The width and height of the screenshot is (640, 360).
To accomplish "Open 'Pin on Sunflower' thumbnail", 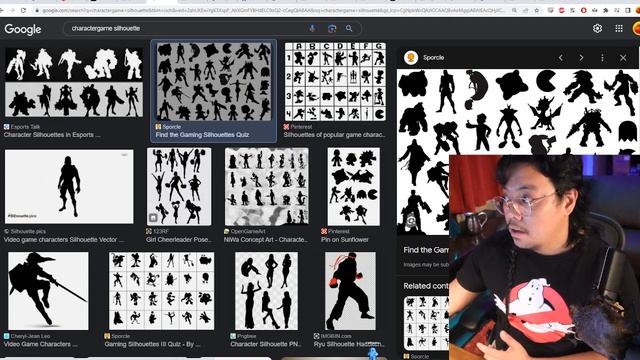I will [353, 187].
